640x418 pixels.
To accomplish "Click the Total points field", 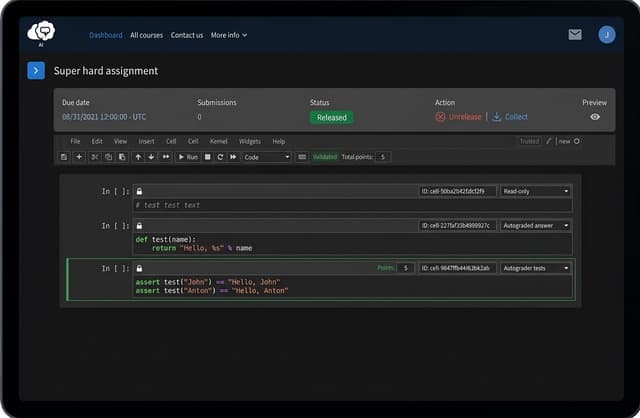I will point(382,157).
